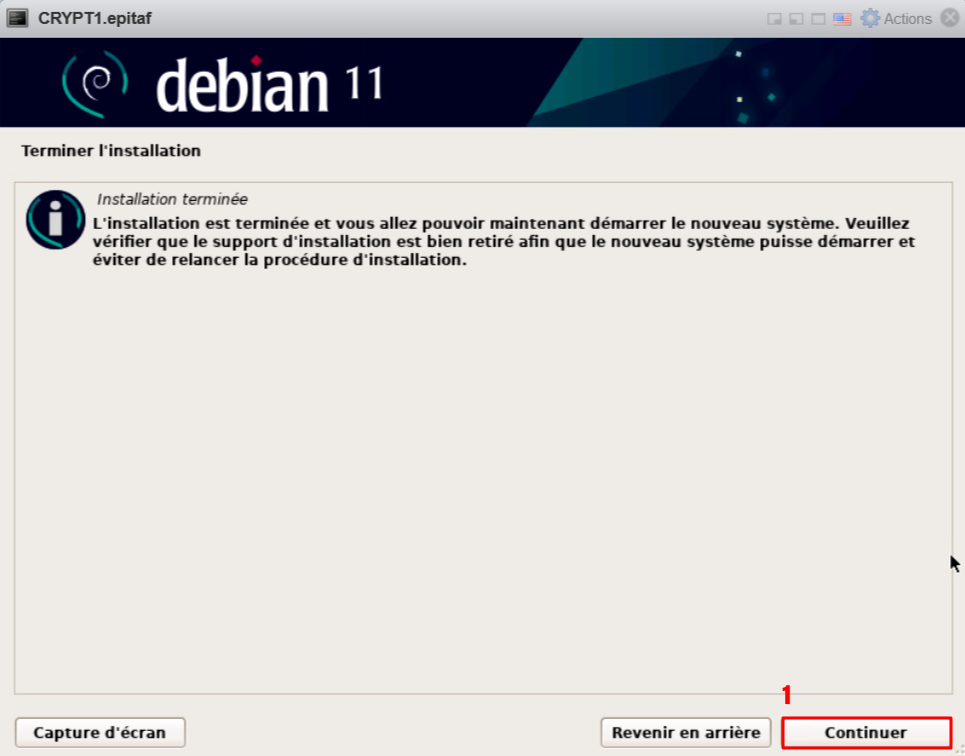The height and width of the screenshot is (756, 965).
Task: Click the blue gear icon beside Actions
Action: (x=870, y=19)
